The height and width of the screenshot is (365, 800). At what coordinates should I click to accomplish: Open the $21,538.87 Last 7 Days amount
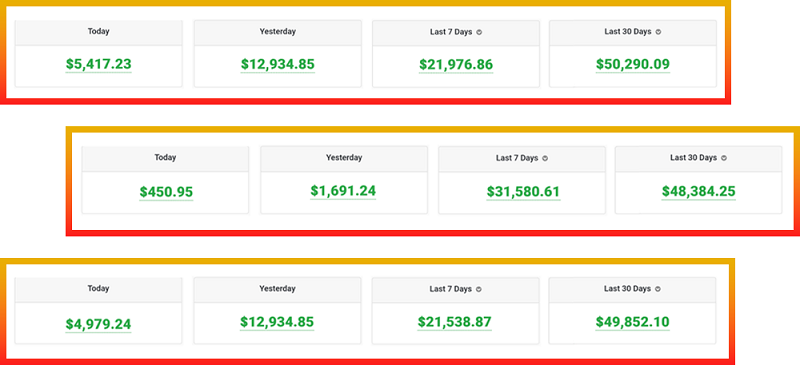(x=455, y=322)
